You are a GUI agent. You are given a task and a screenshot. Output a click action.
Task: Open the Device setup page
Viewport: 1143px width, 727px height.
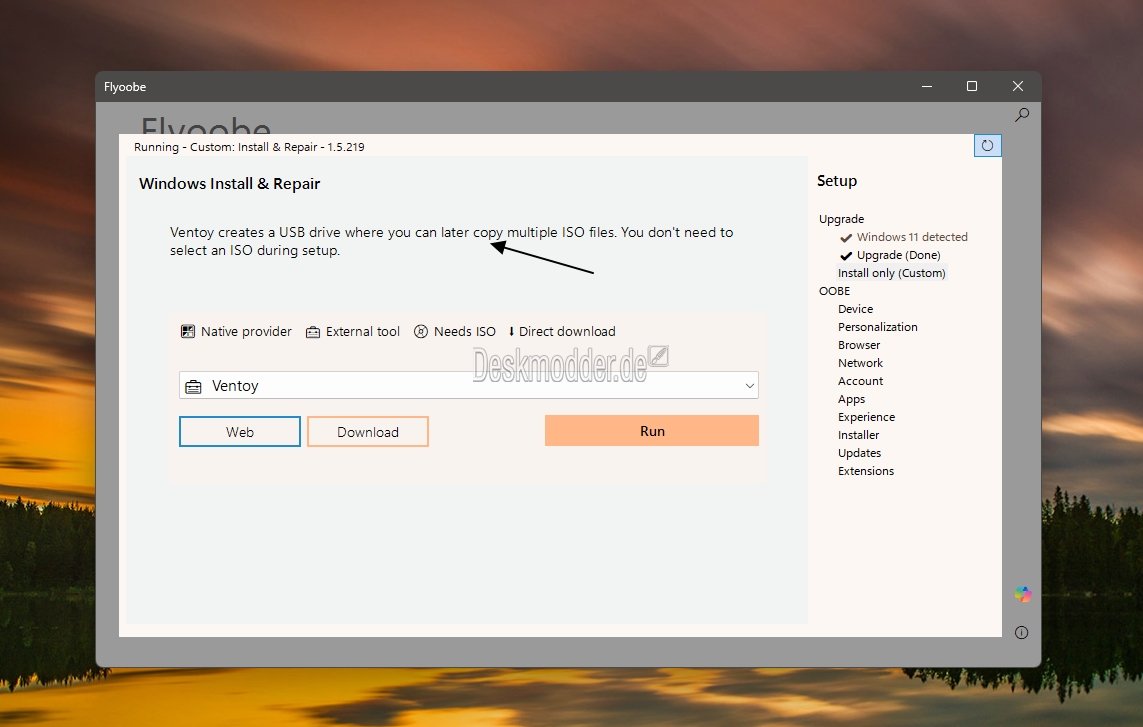pos(856,309)
